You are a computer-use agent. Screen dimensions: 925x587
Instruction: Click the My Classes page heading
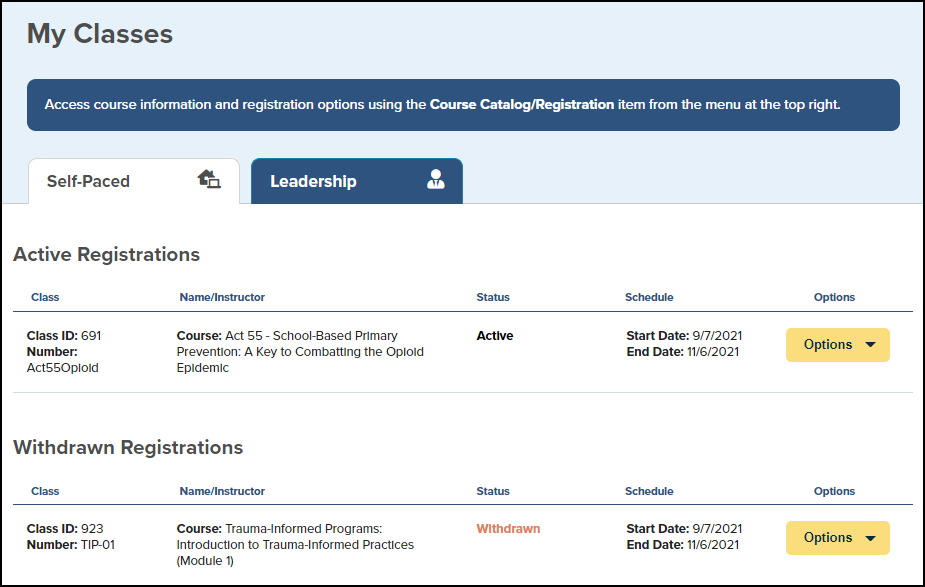(x=100, y=34)
